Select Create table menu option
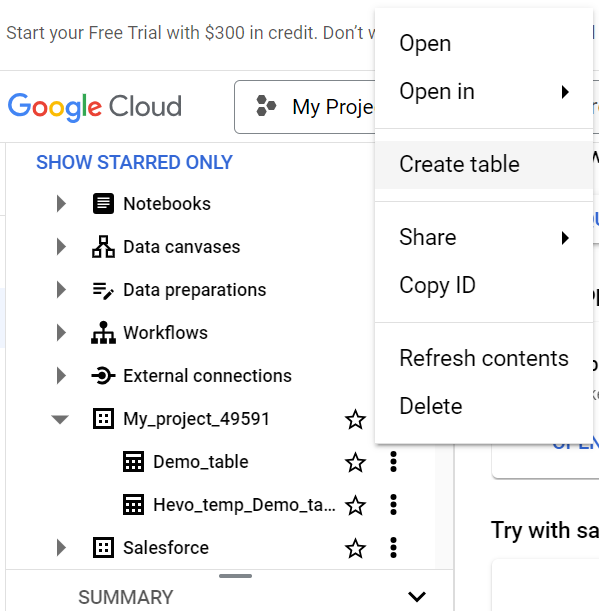Viewport: 599px width, 611px height. coord(484,164)
